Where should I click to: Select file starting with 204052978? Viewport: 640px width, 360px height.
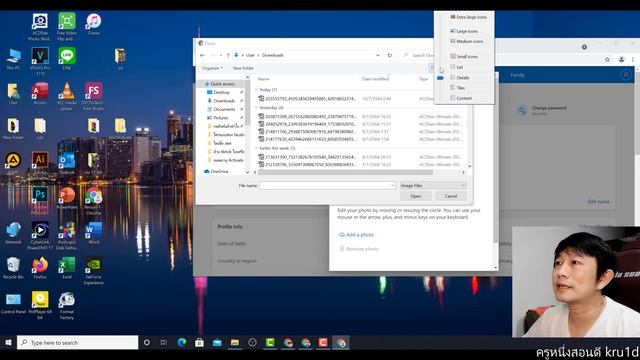pyautogui.click(x=307, y=124)
